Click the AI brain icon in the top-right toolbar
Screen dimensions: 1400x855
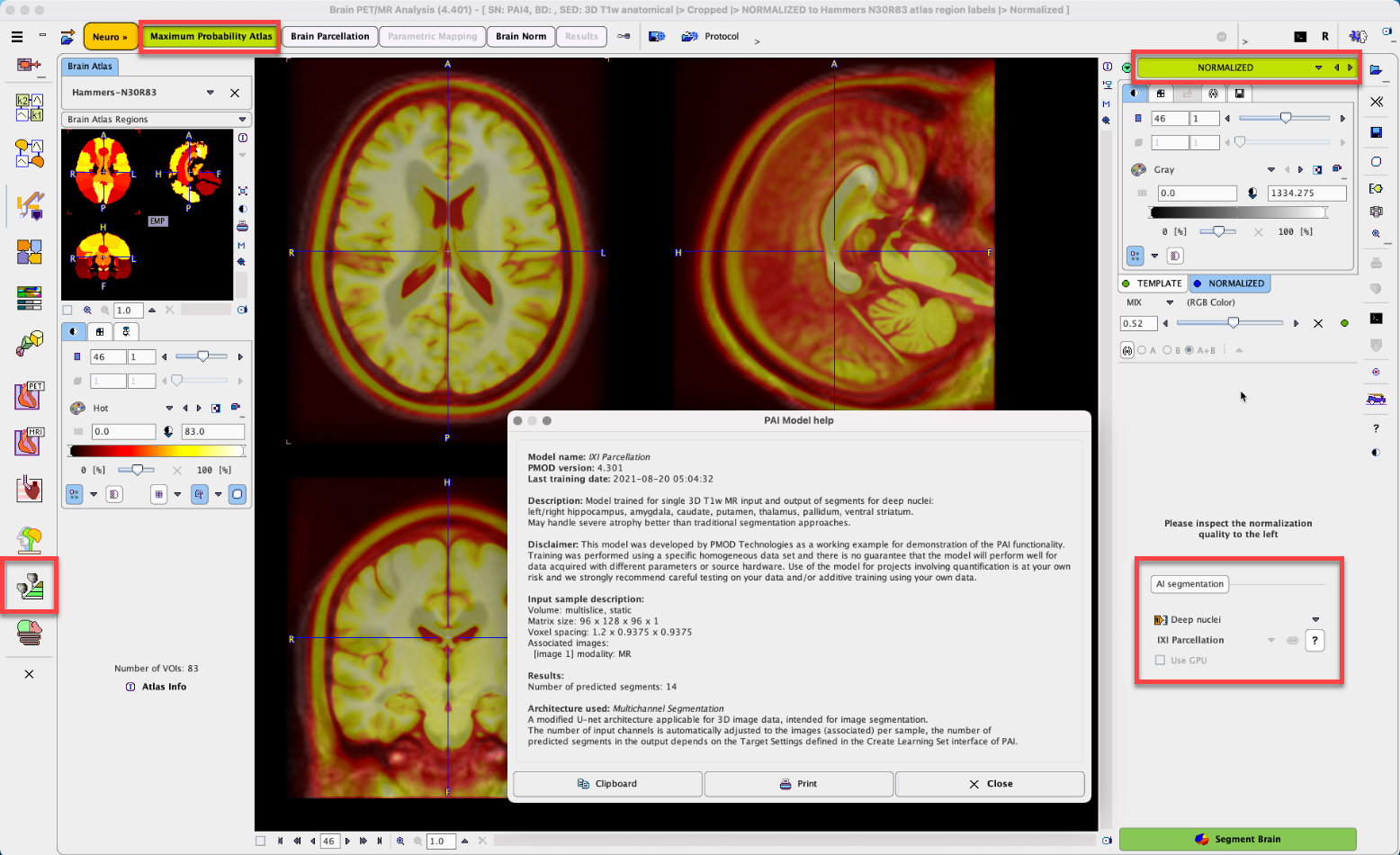[x=1358, y=37]
